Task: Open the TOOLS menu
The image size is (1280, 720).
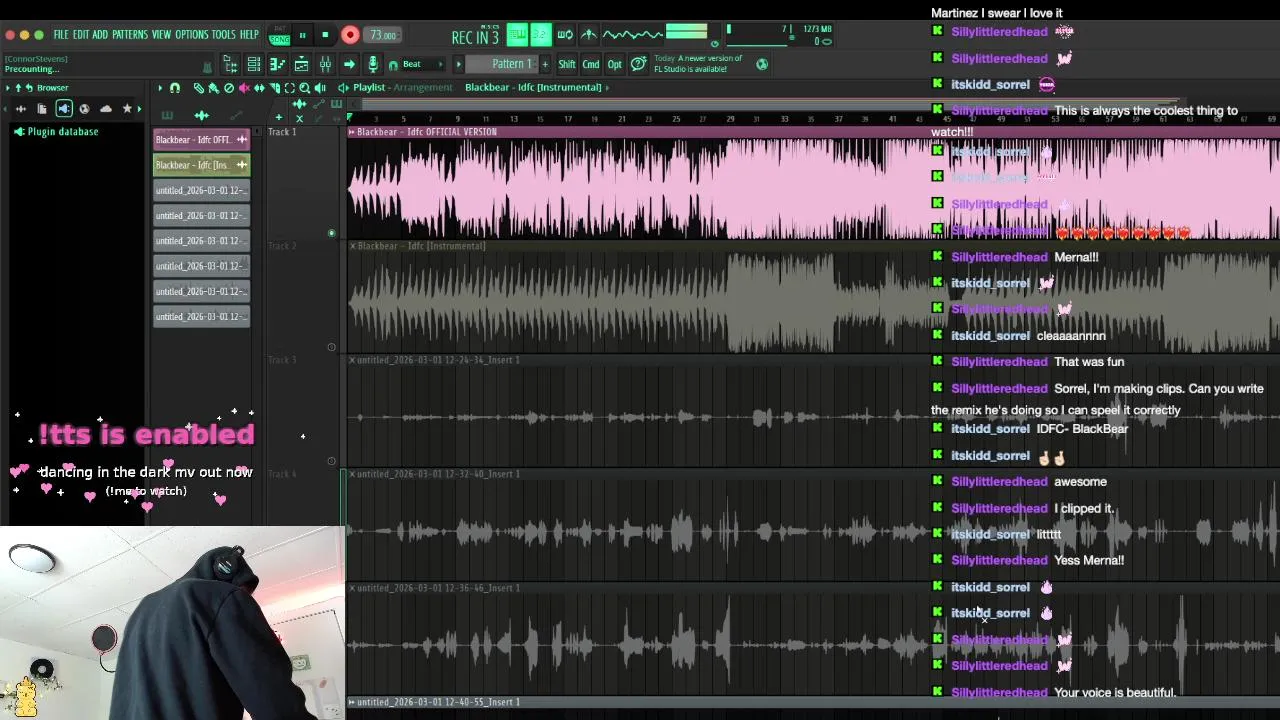Action: coord(224,34)
